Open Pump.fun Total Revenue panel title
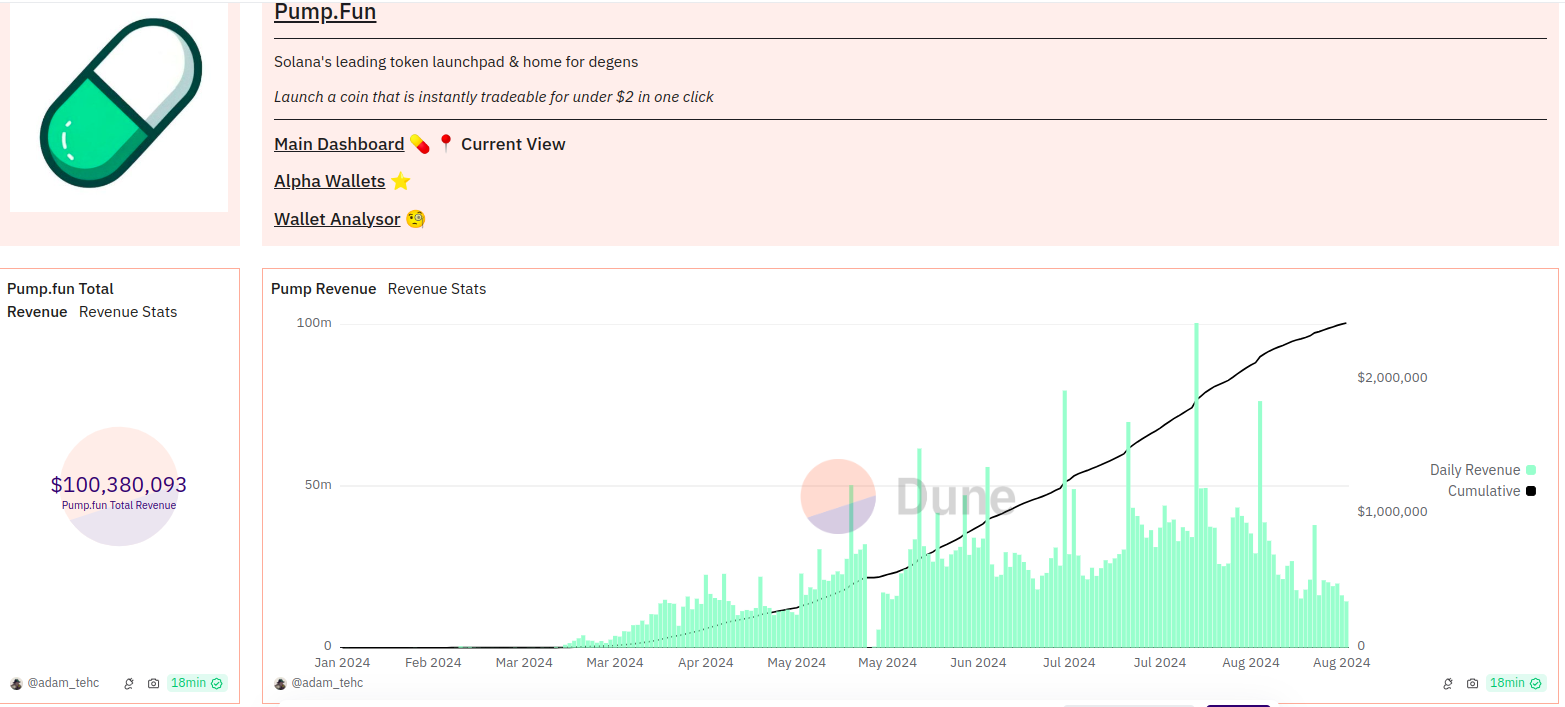Screen dimensions: 1565x707 tap(60, 300)
